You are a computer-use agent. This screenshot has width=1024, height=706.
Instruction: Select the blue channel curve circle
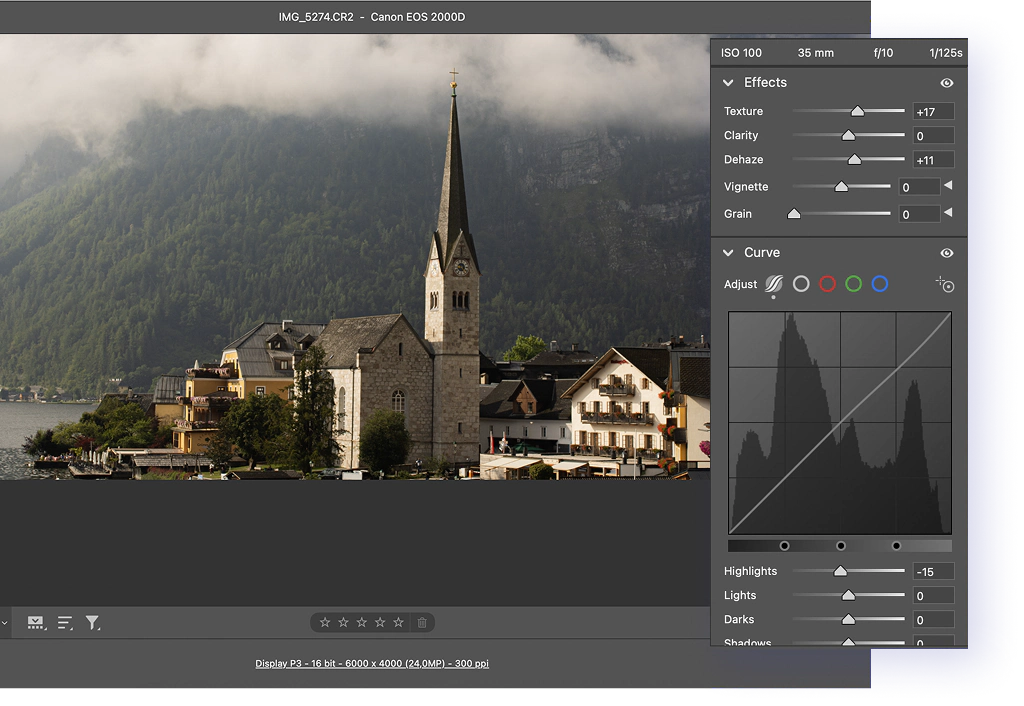click(879, 284)
